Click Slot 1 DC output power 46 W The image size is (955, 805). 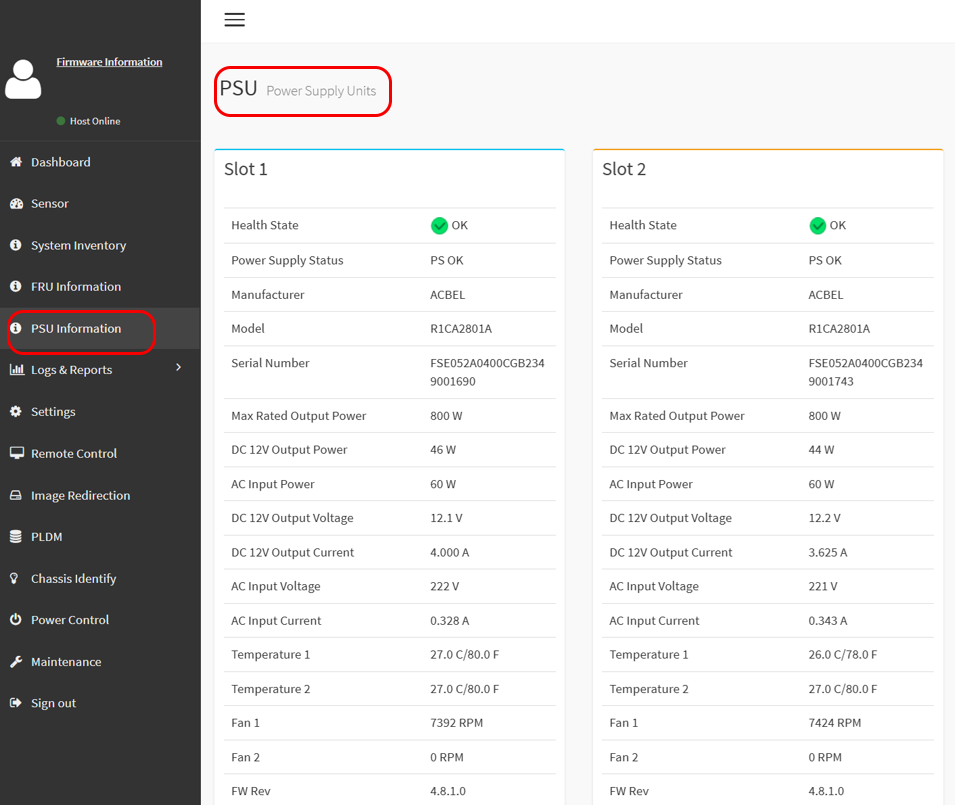point(443,450)
